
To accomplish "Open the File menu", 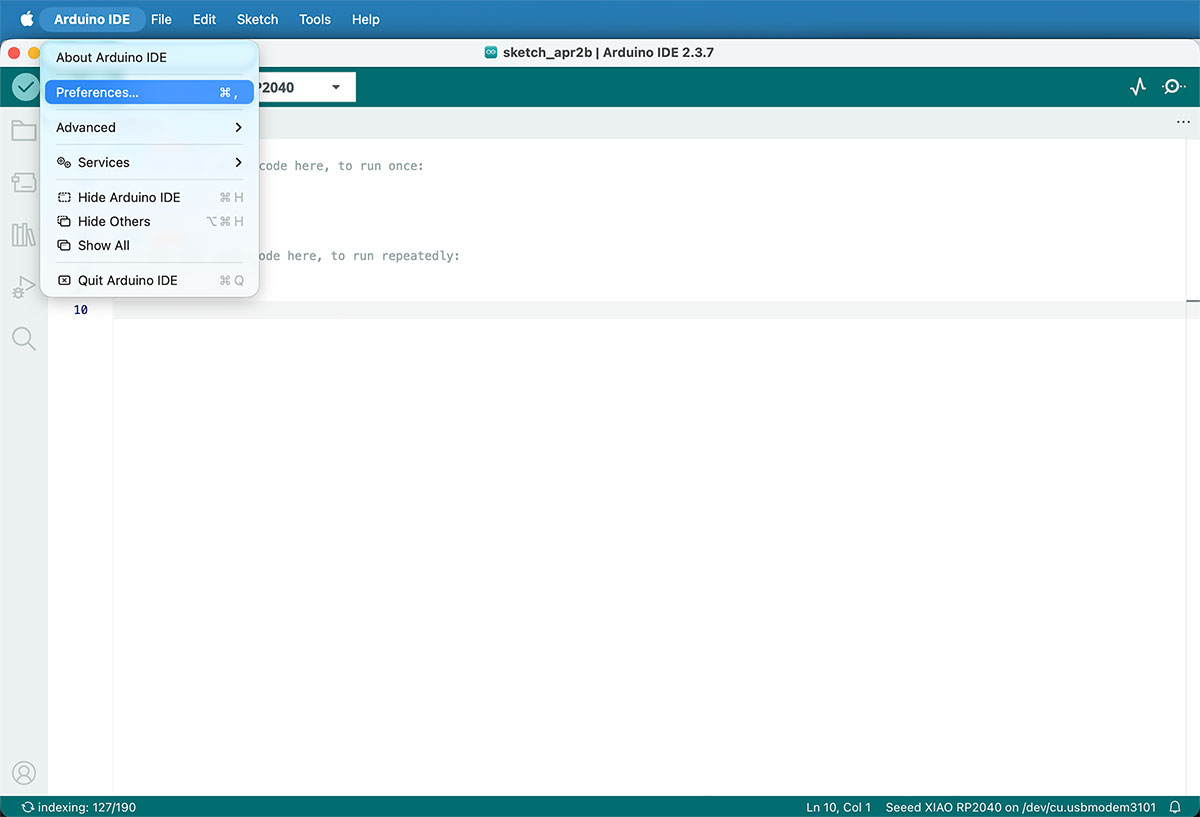I will click(x=161, y=19).
